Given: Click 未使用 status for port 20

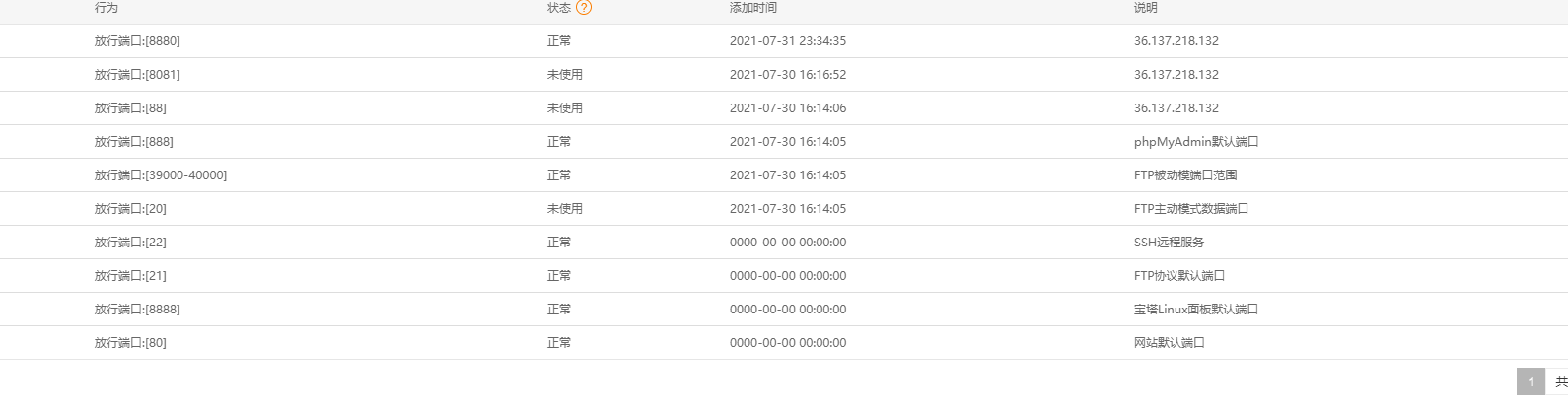Looking at the screenshot, I should (x=565, y=209).
